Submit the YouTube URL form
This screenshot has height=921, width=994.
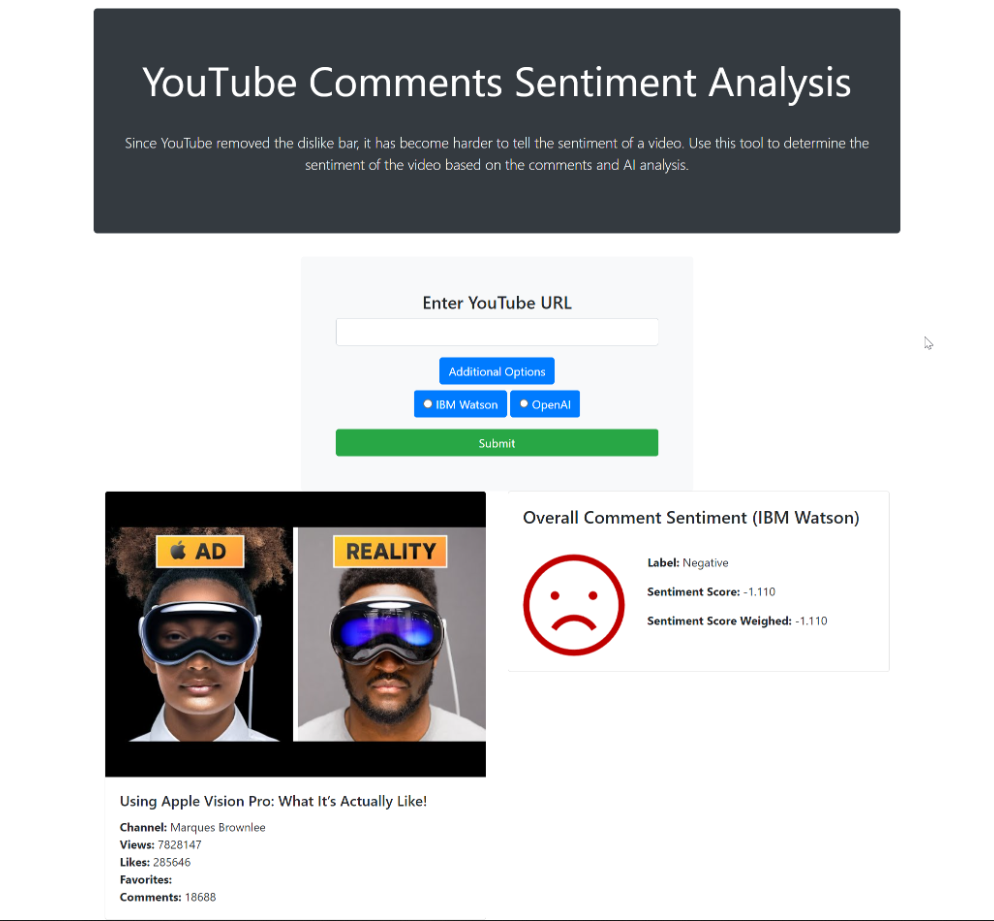point(497,443)
